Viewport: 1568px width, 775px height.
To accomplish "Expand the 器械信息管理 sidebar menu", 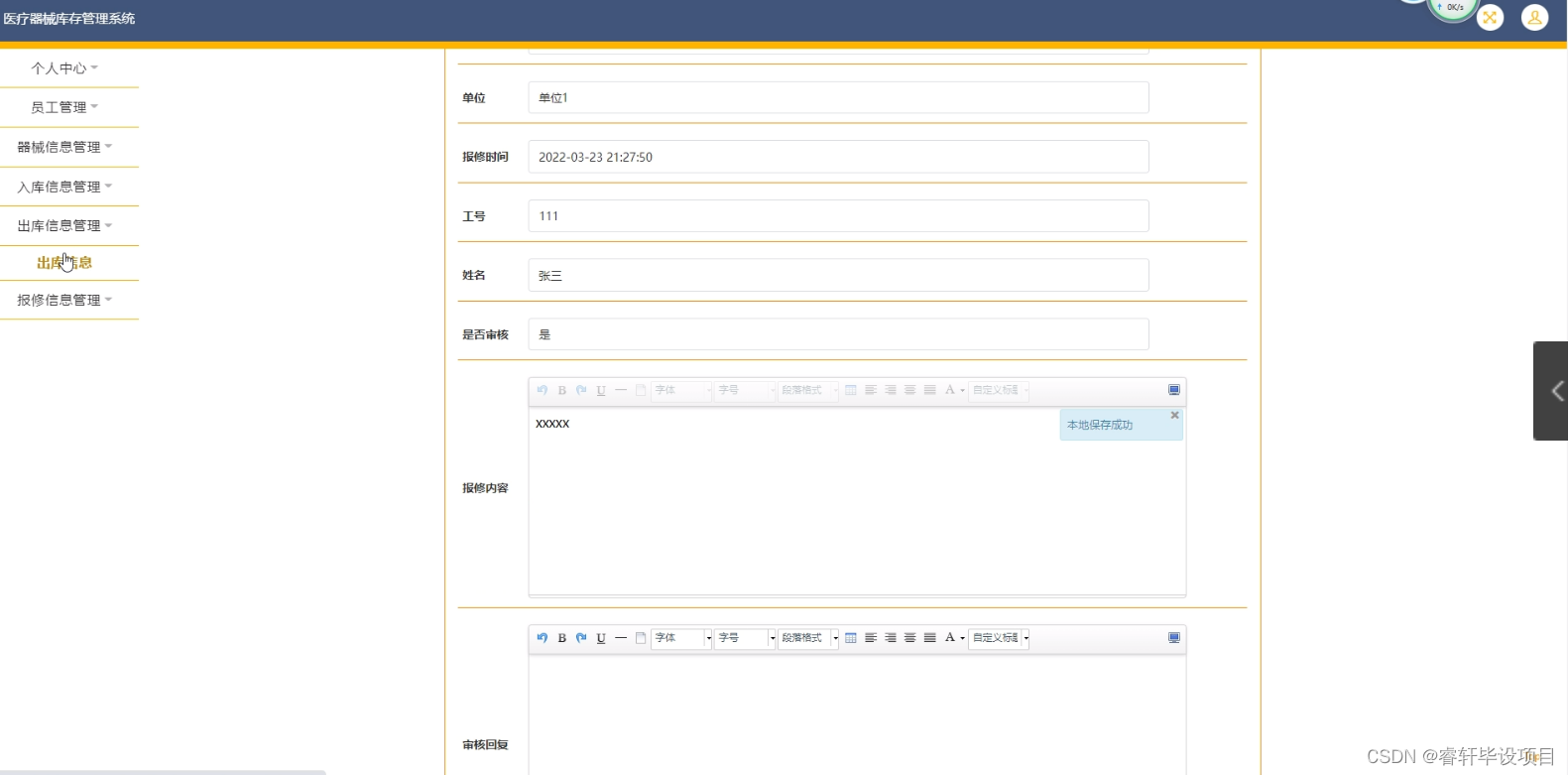I will 64,147.
